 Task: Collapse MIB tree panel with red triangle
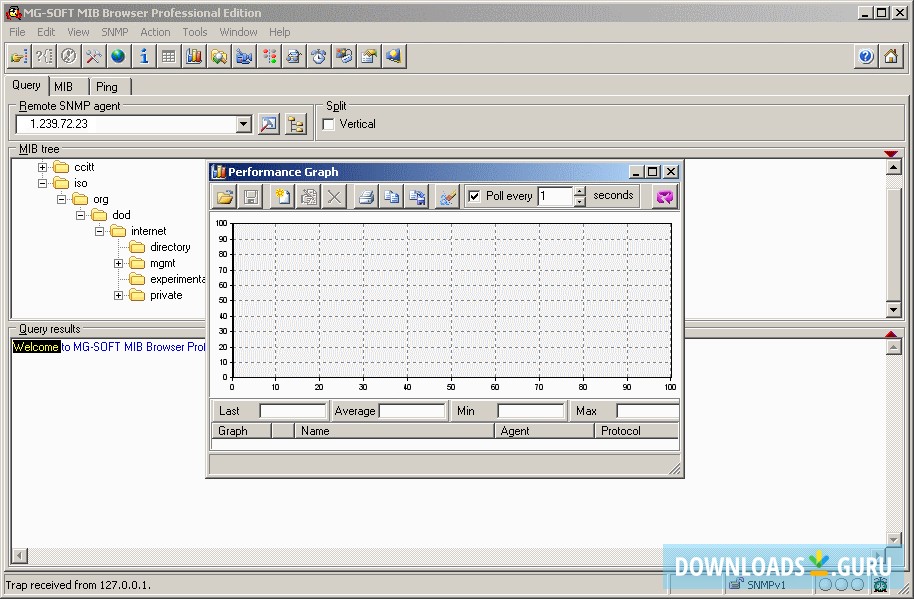[891, 153]
